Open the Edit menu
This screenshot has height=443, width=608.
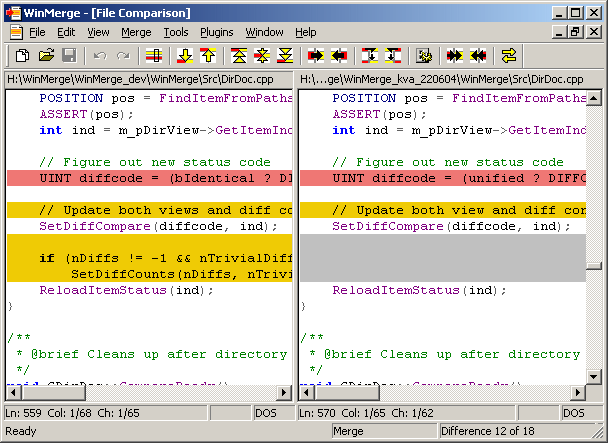click(x=66, y=32)
